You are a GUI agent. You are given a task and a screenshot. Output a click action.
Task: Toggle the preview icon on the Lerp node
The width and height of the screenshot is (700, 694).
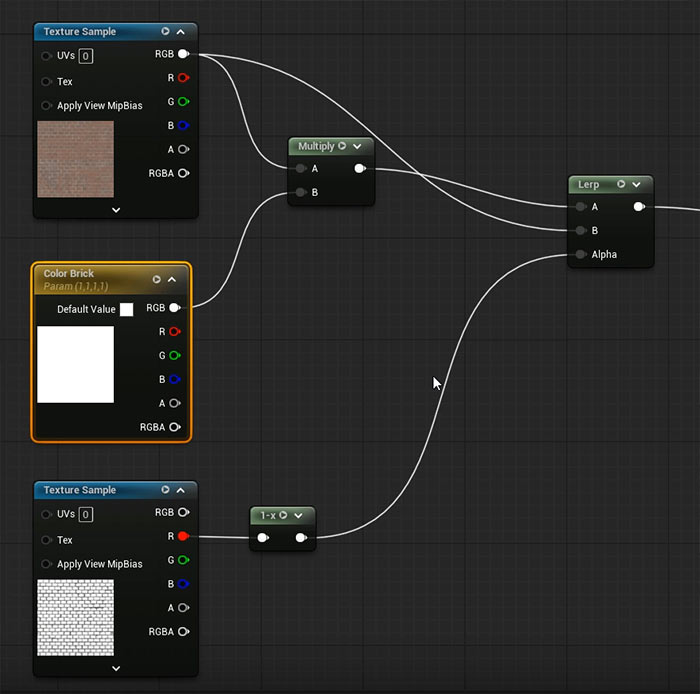pos(621,185)
